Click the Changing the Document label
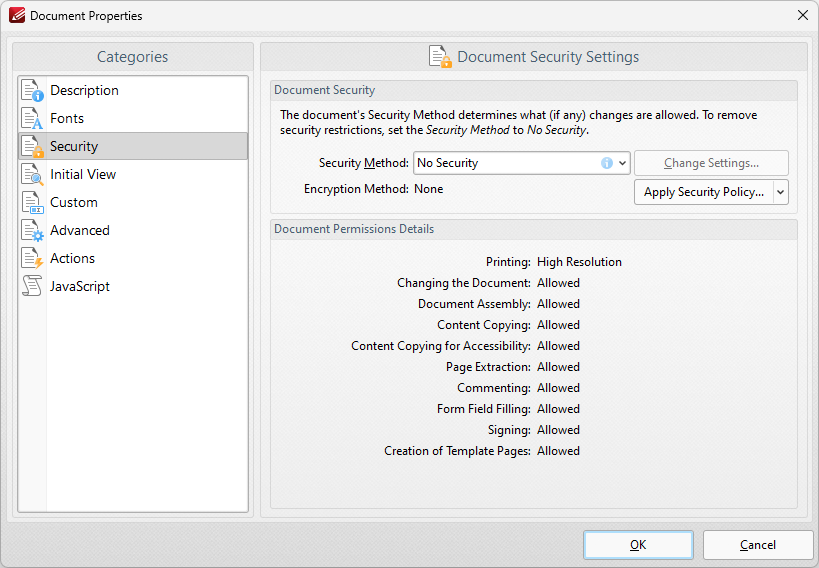 pyautogui.click(x=464, y=283)
